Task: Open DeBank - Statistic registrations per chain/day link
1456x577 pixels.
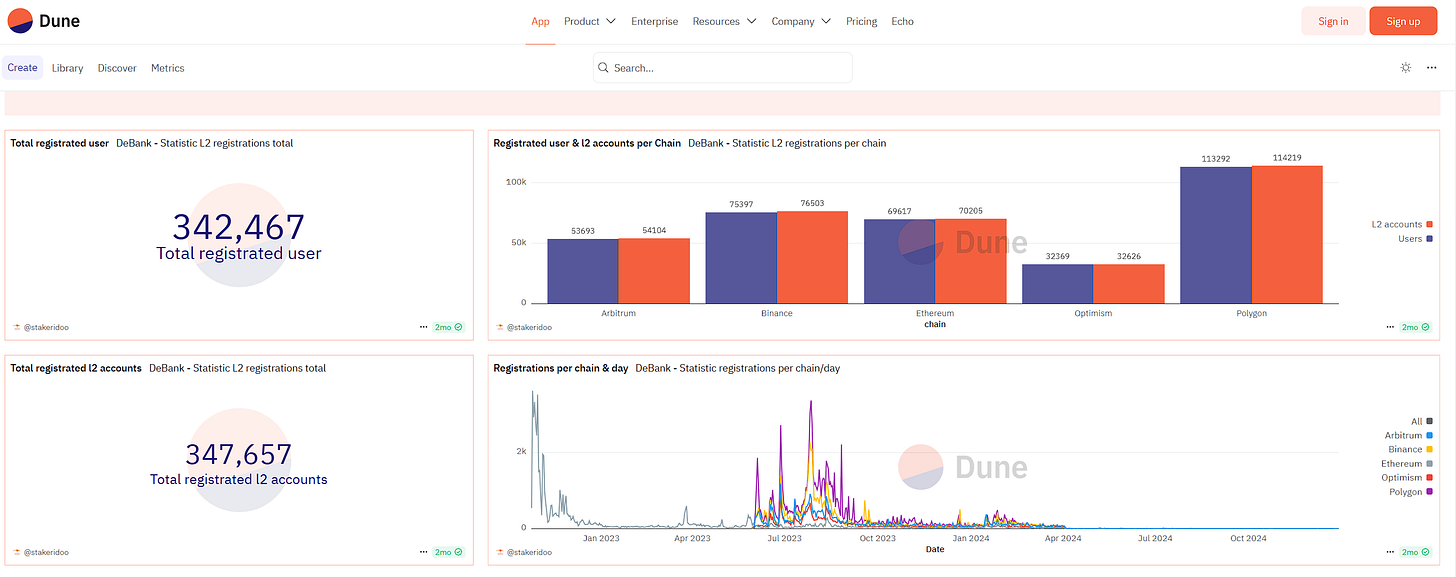Action: click(x=738, y=368)
